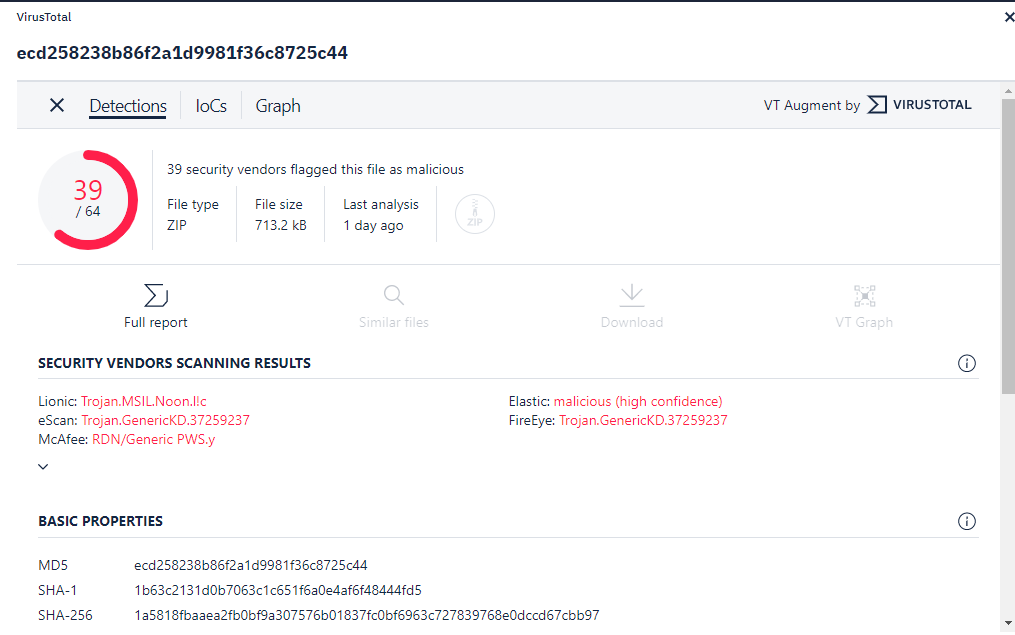Click the File type ZIP value
The width and height of the screenshot is (1015, 635).
point(177,225)
